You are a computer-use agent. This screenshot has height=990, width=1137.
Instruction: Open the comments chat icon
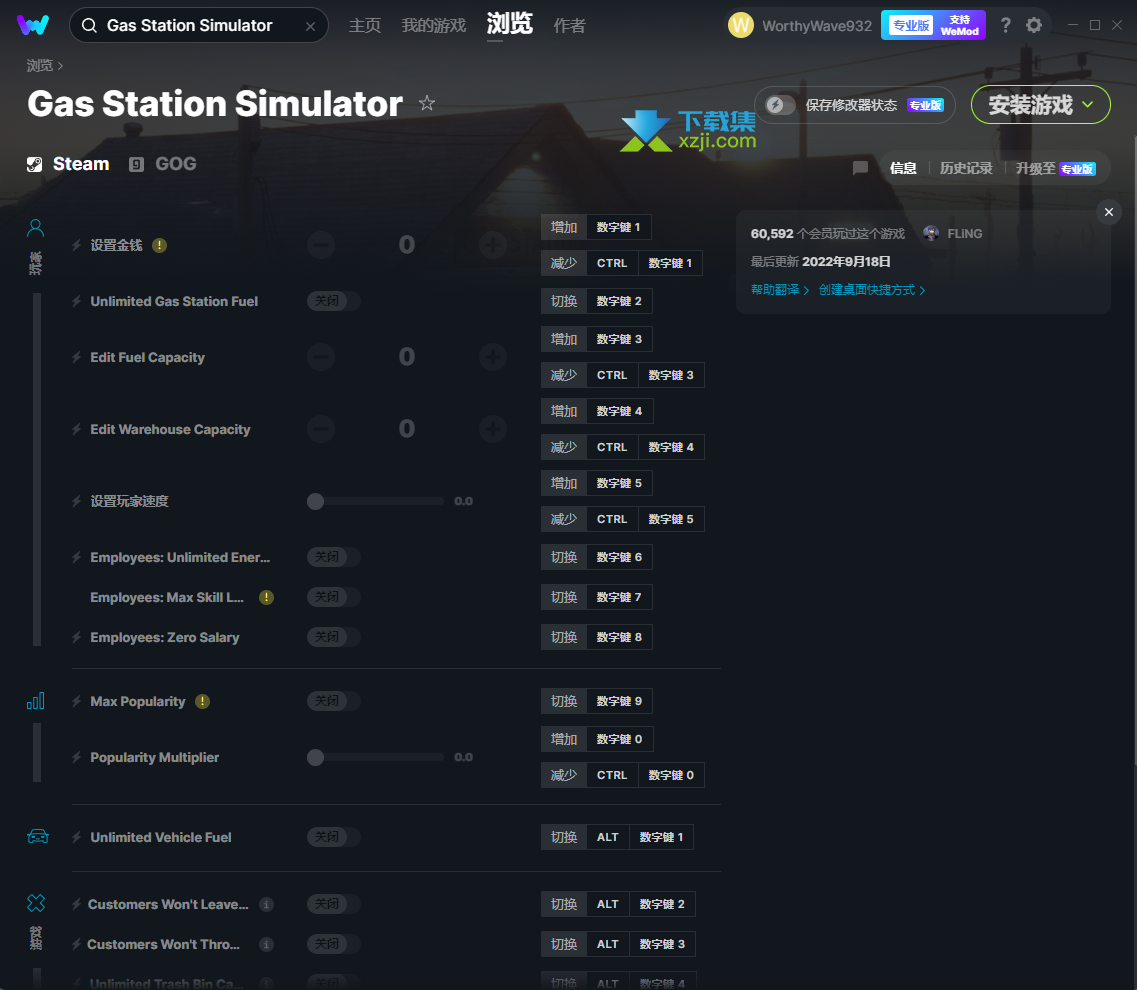860,168
